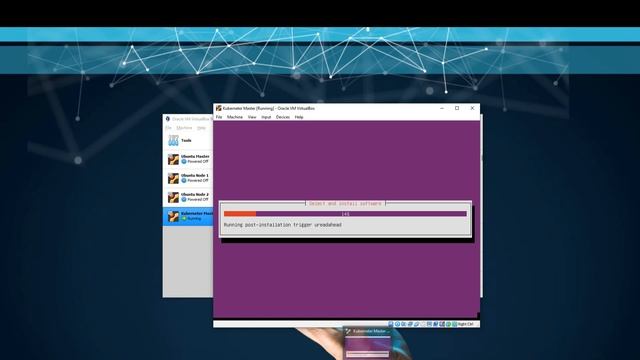Open the Input menu in VM window
The width and height of the screenshot is (640, 360).
pyautogui.click(x=266, y=117)
